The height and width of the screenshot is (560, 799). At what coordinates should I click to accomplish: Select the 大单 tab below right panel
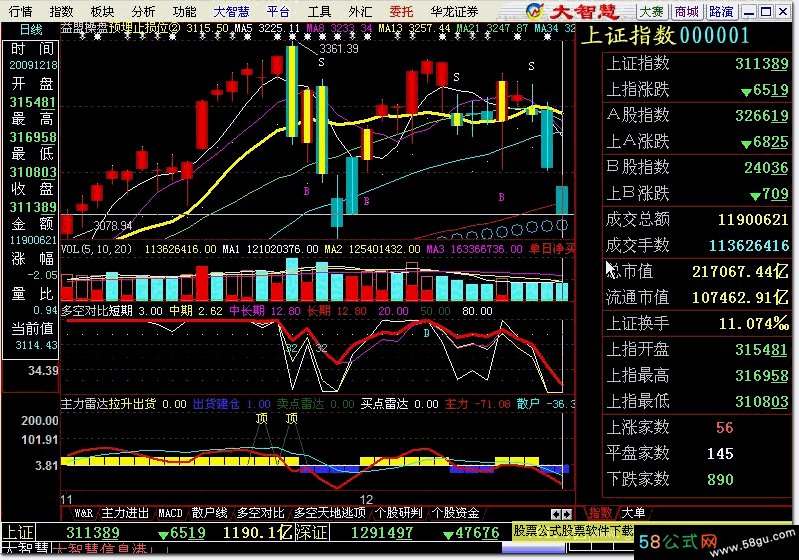633,513
